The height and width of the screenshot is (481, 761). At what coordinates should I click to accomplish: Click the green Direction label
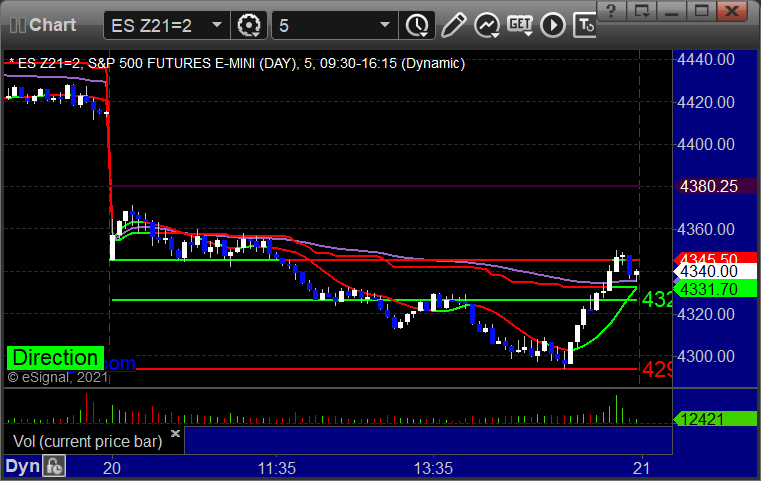55,358
